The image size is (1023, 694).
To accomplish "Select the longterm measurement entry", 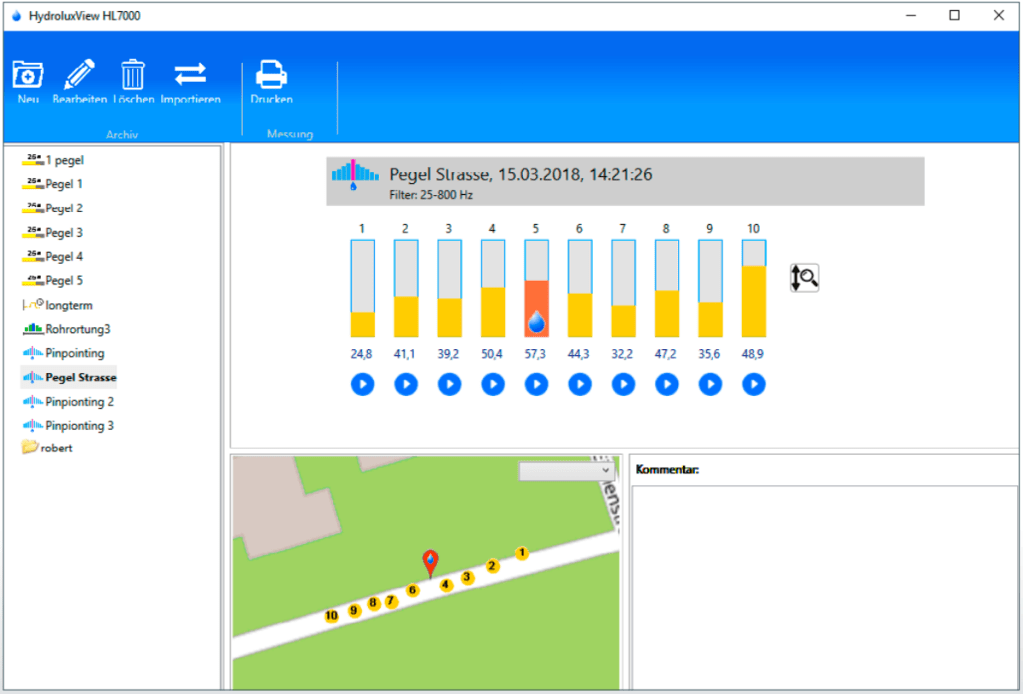I will tap(68, 305).
